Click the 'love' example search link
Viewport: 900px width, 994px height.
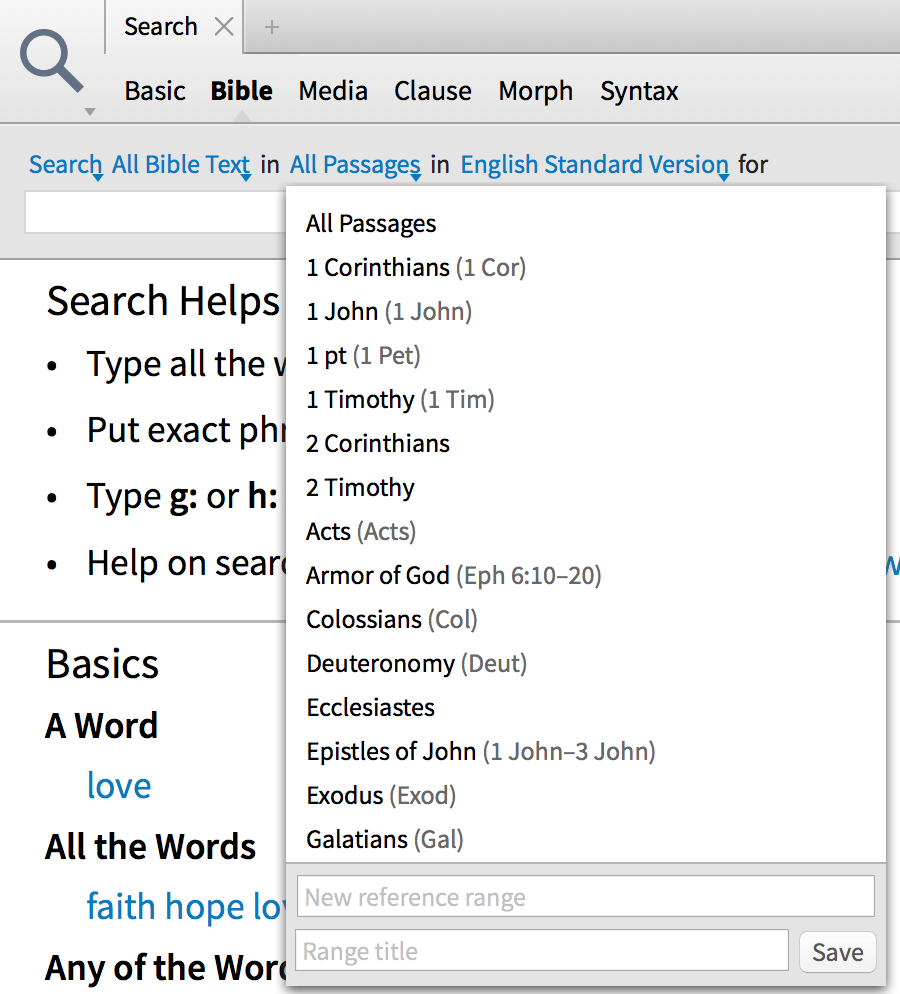119,786
